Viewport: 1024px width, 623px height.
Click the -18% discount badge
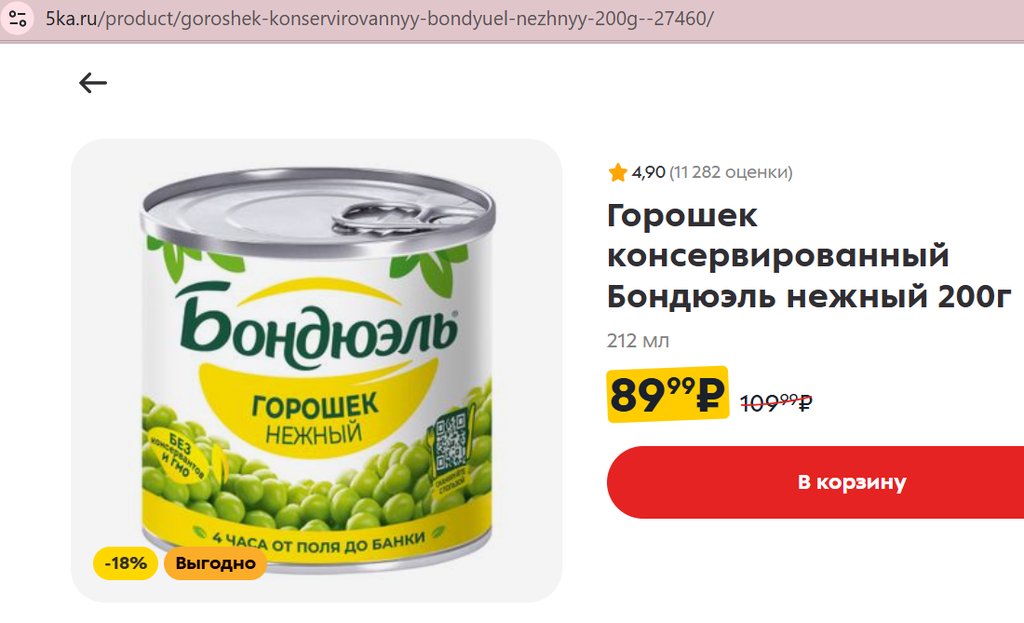click(125, 563)
